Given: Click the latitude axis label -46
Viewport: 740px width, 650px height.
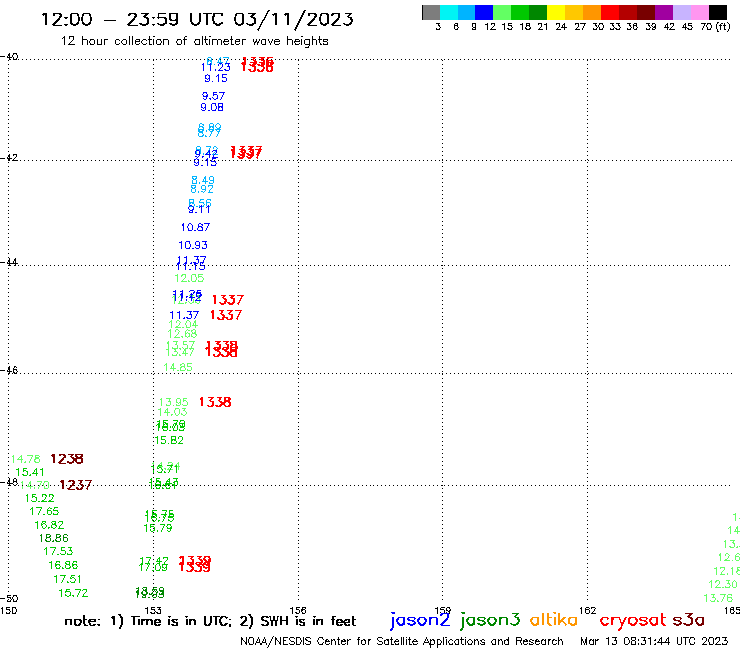Looking at the screenshot, I should click(9, 370).
